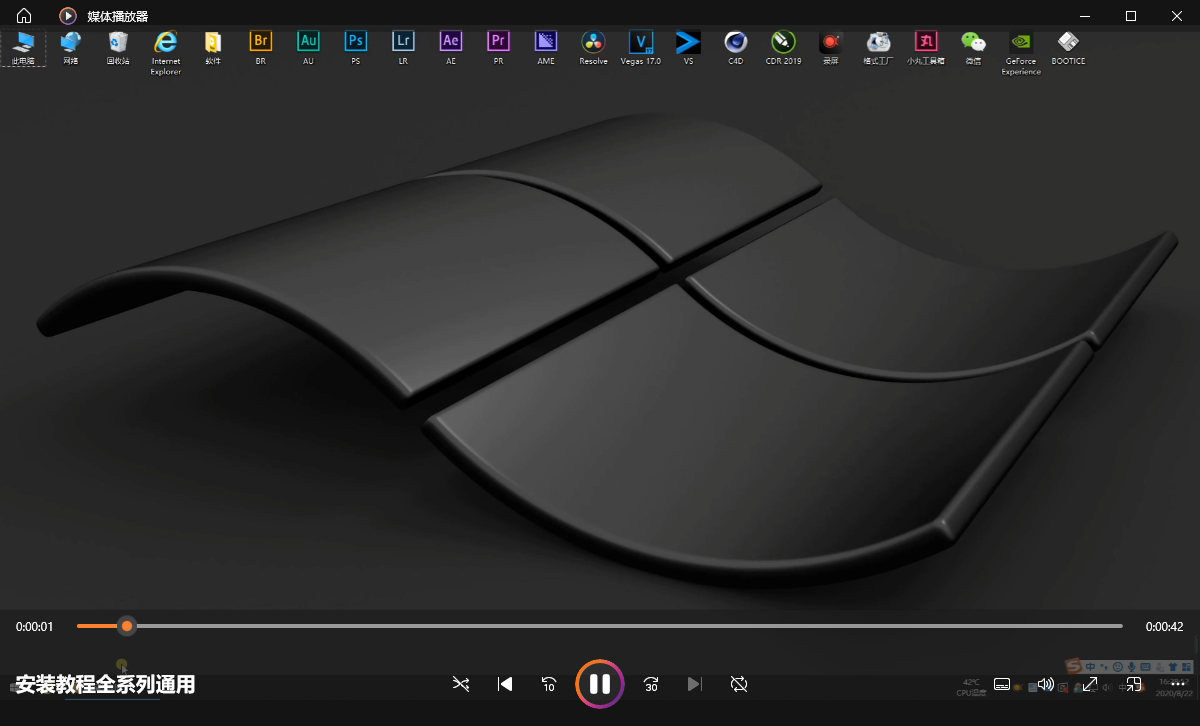The image size is (1200, 726).
Task: Click the DaVinci Resolve icon in the video
Action: (x=593, y=48)
